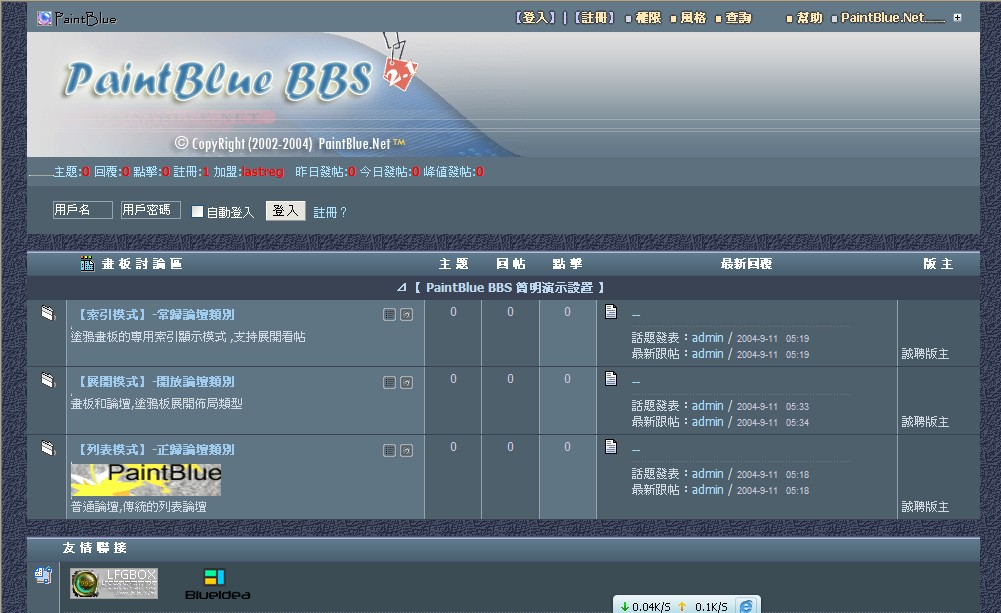Click the folder icon of 【列表模式】 forum
This screenshot has height=613, width=1001.
pos(48,448)
